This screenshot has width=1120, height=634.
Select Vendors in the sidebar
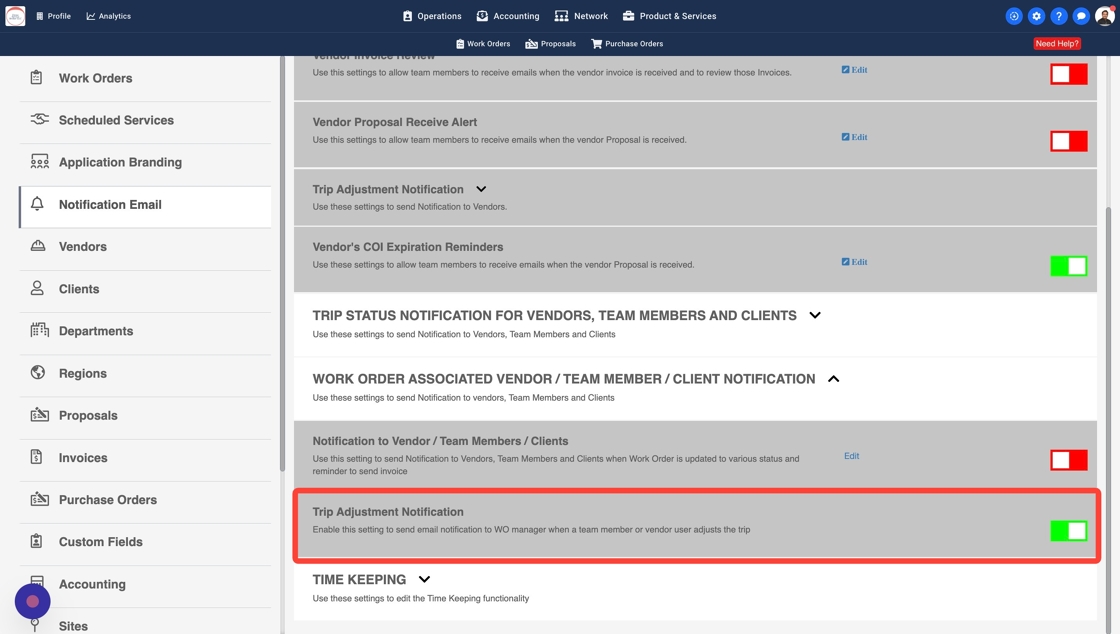[x=146, y=246]
